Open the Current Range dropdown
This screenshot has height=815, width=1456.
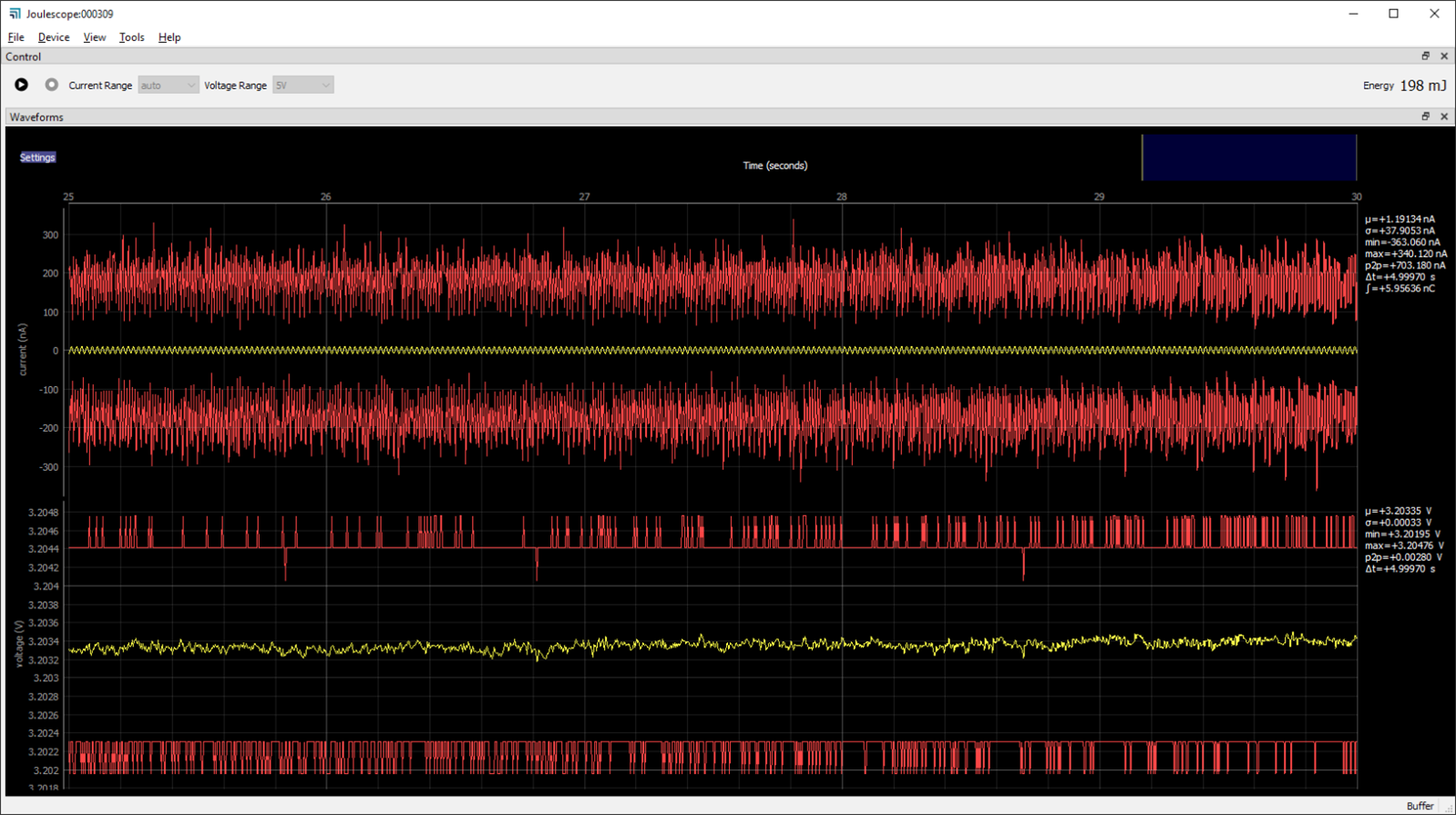(168, 86)
